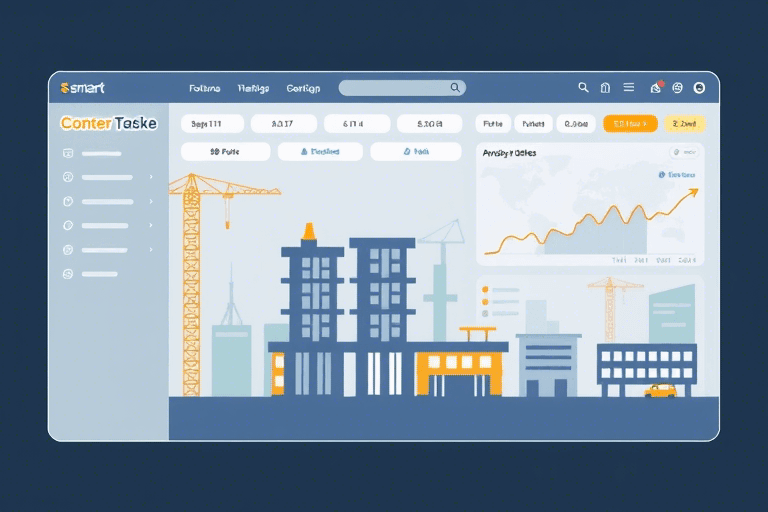Expand the second sidebar item chevron
Screen dimensions: 768x512
pyautogui.click(x=151, y=177)
